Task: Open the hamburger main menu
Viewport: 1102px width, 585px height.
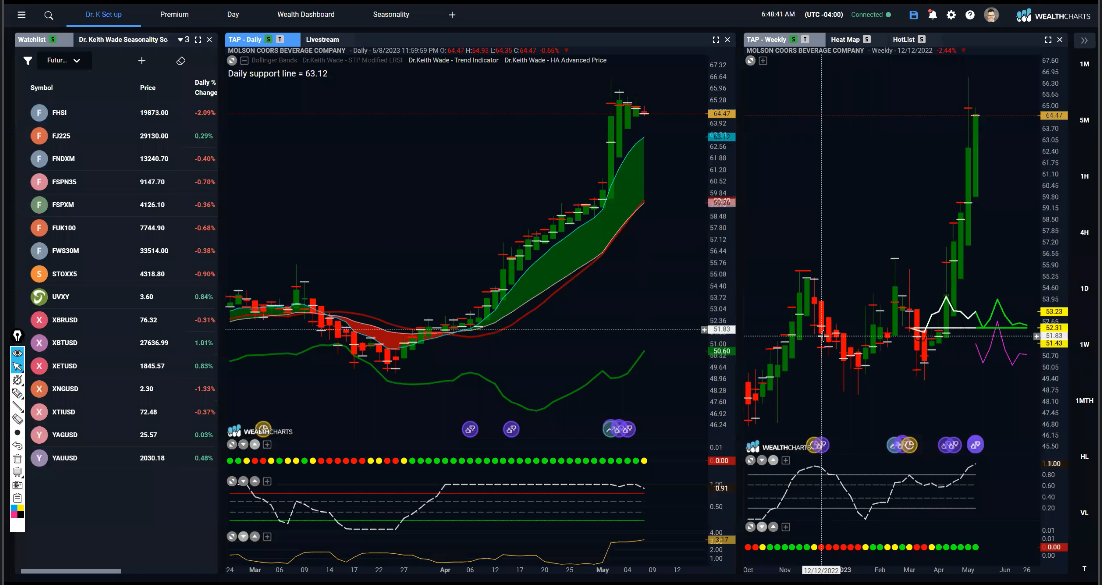Action: tap(21, 15)
